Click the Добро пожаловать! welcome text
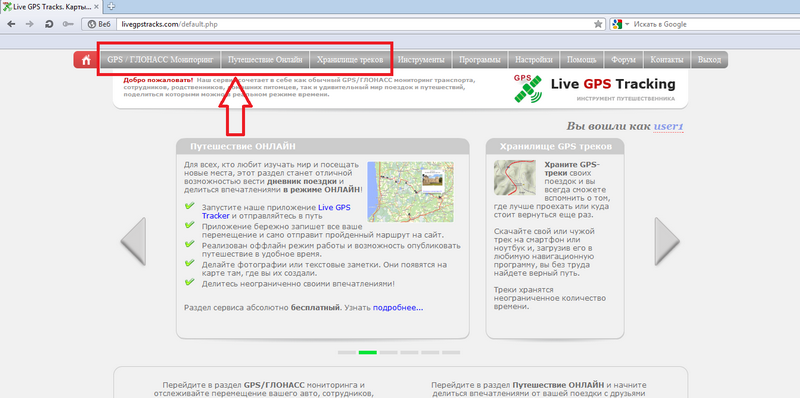 tap(158, 80)
